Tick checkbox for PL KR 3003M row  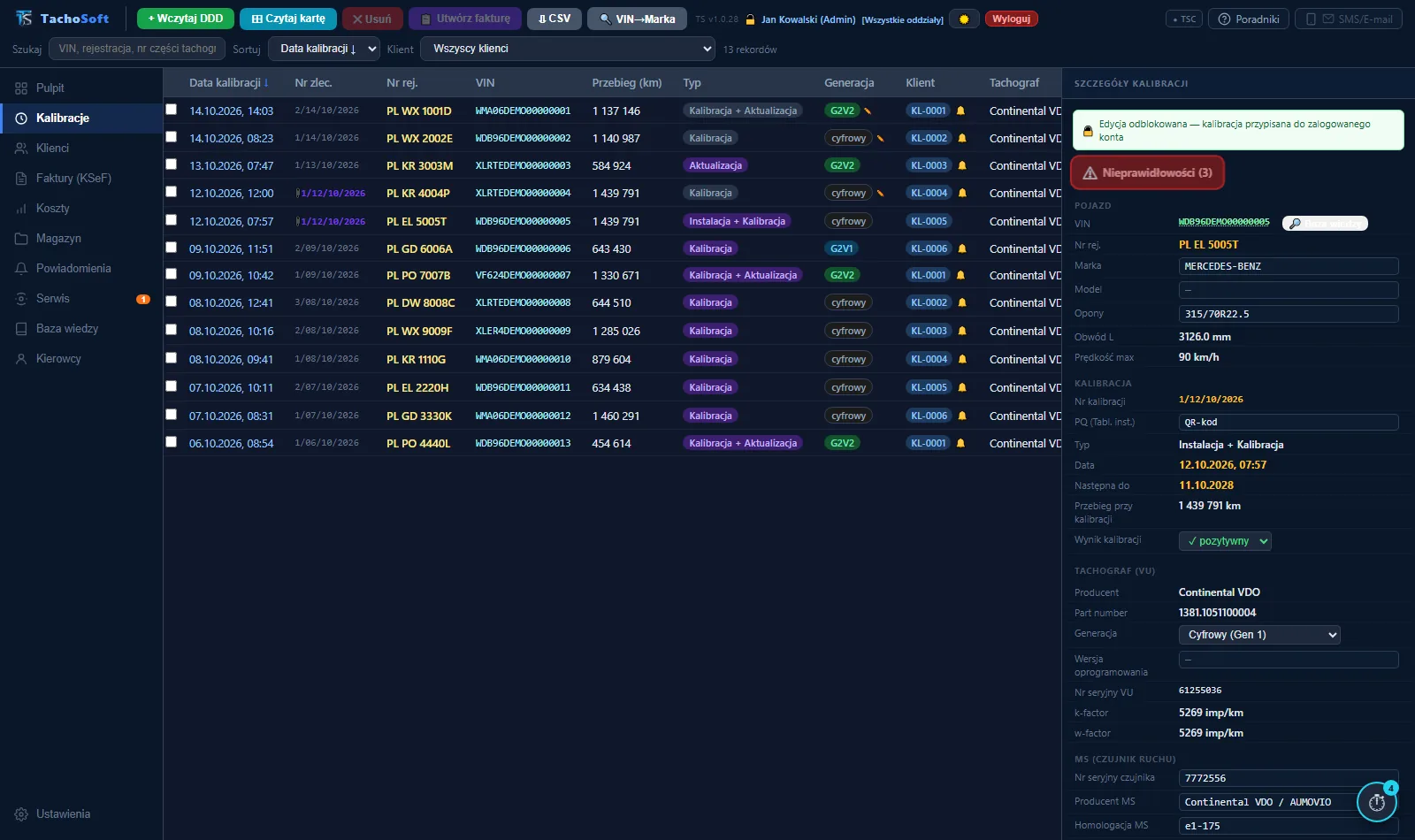(x=172, y=164)
